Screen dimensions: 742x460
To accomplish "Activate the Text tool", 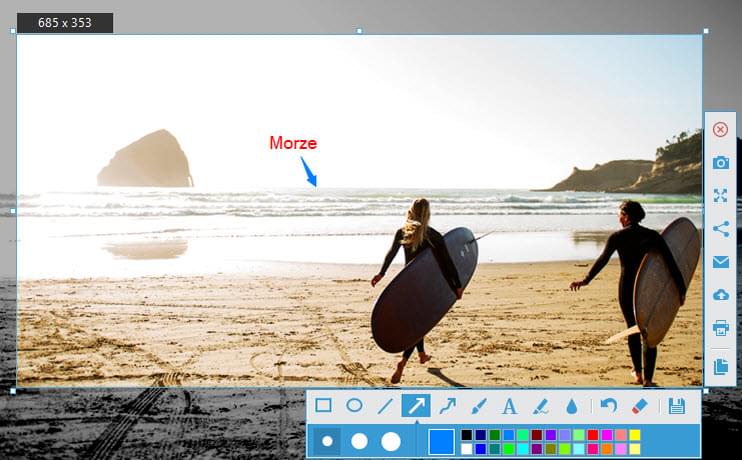I will [509, 406].
